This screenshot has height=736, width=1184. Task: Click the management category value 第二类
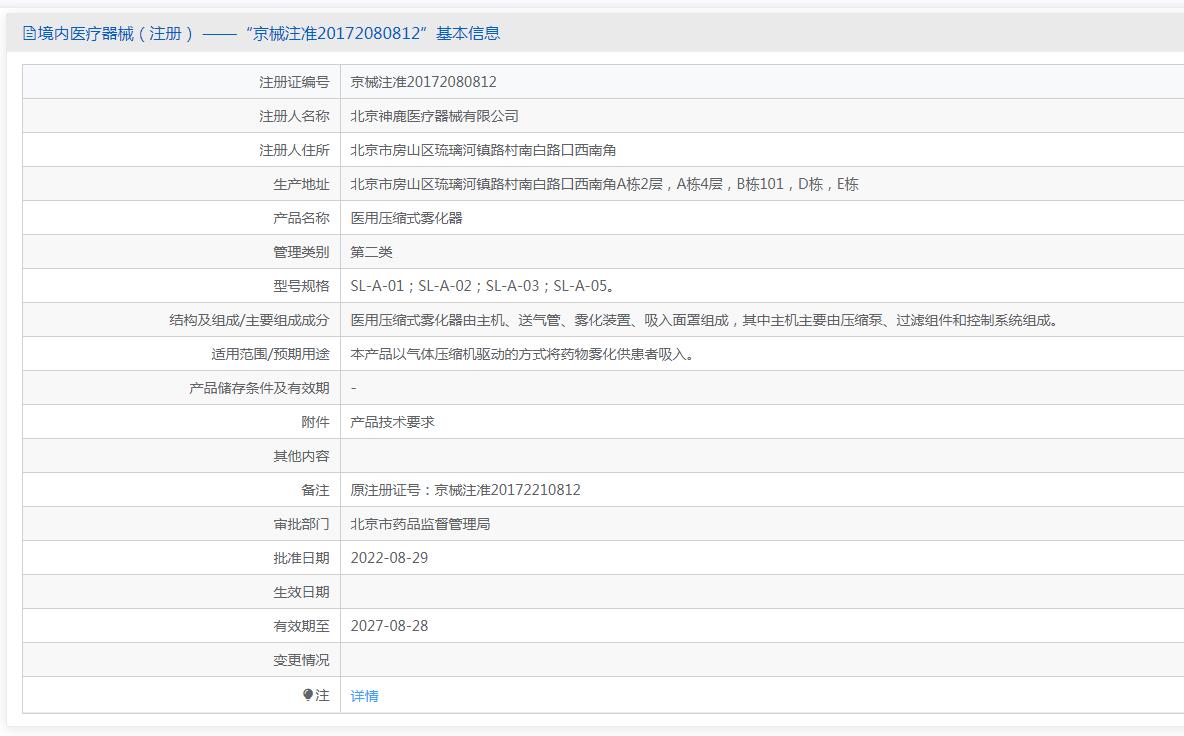pos(371,252)
